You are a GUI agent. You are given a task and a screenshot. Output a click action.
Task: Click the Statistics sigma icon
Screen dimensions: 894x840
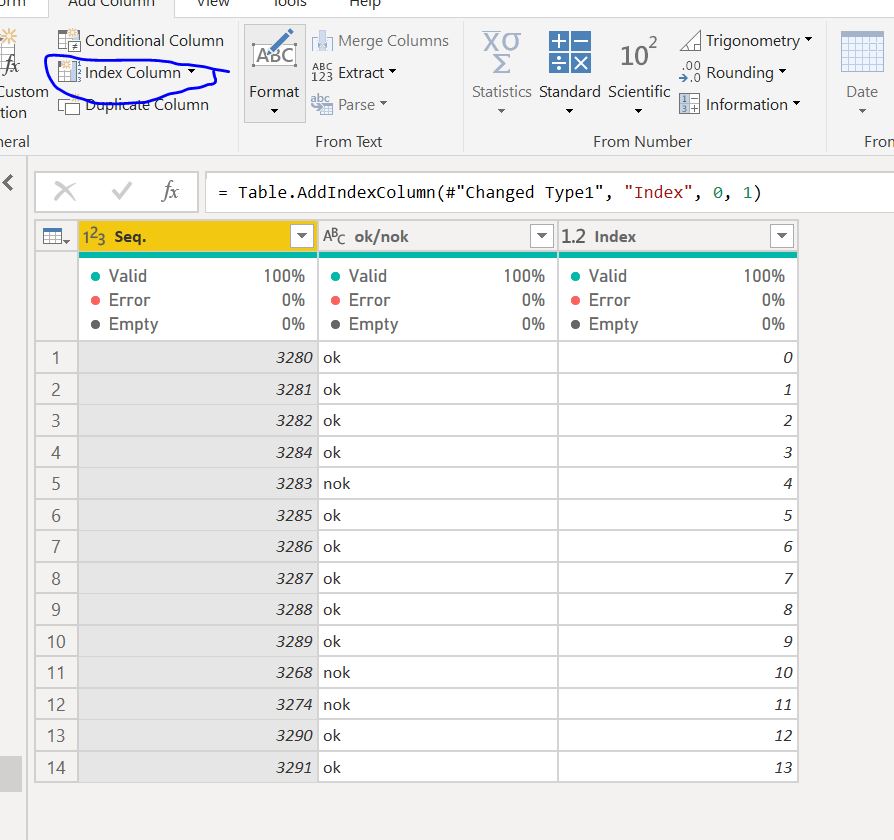[501, 52]
